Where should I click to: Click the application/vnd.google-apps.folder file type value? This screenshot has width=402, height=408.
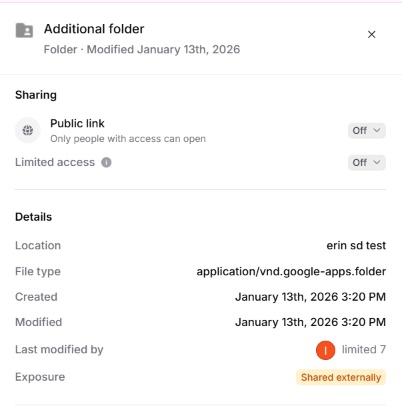[x=291, y=272]
